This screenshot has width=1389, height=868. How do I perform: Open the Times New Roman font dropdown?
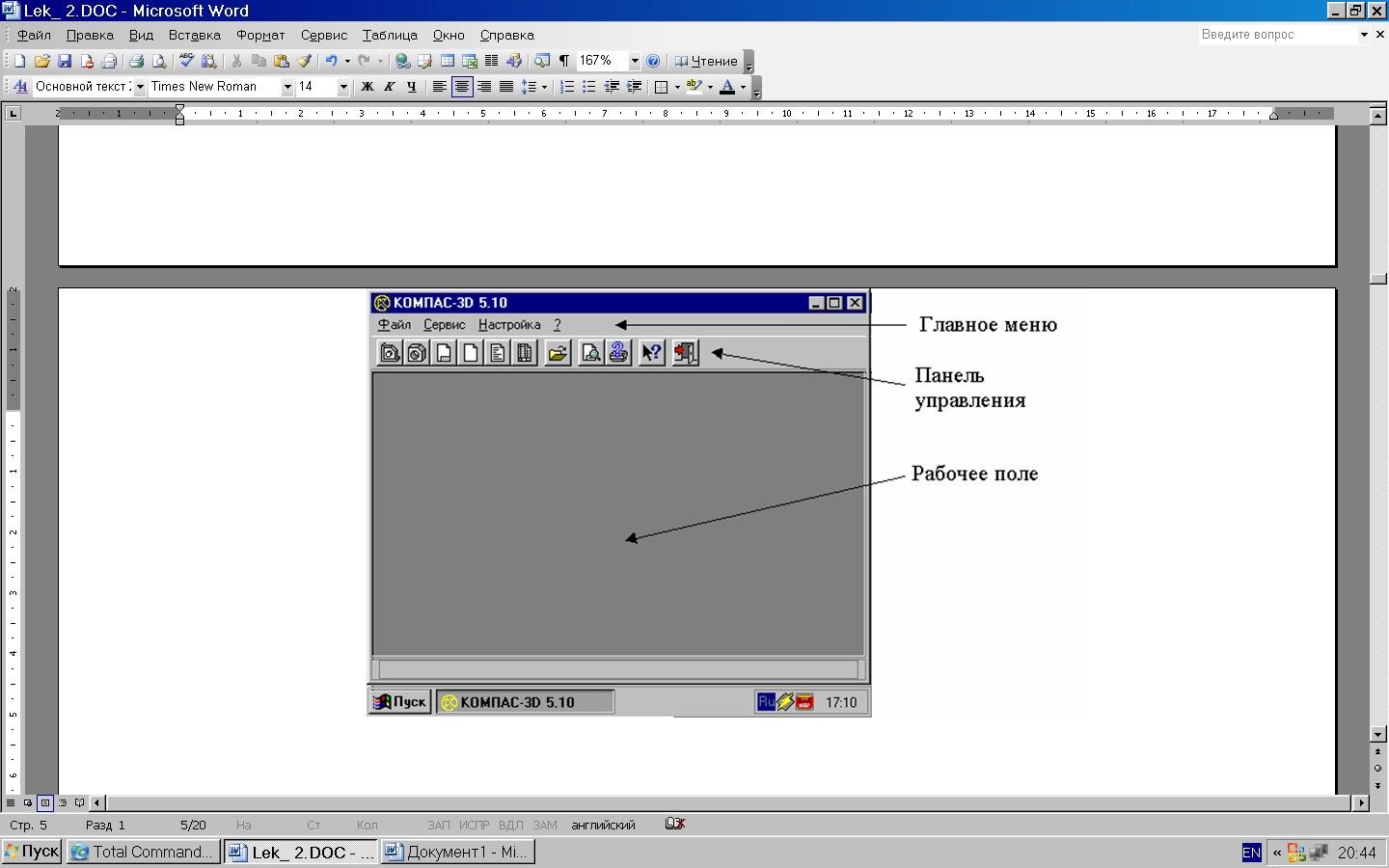point(287,87)
